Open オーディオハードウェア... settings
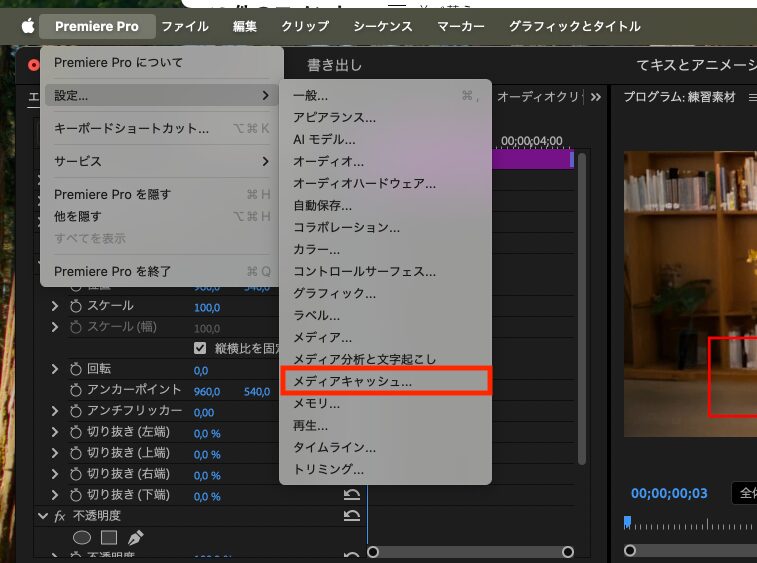The width and height of the screenshot is (757, 563). [385, 183]
